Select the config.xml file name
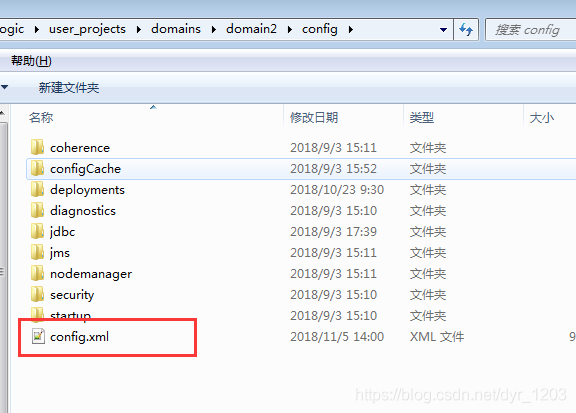576x413 pixels. click(79, 337)
